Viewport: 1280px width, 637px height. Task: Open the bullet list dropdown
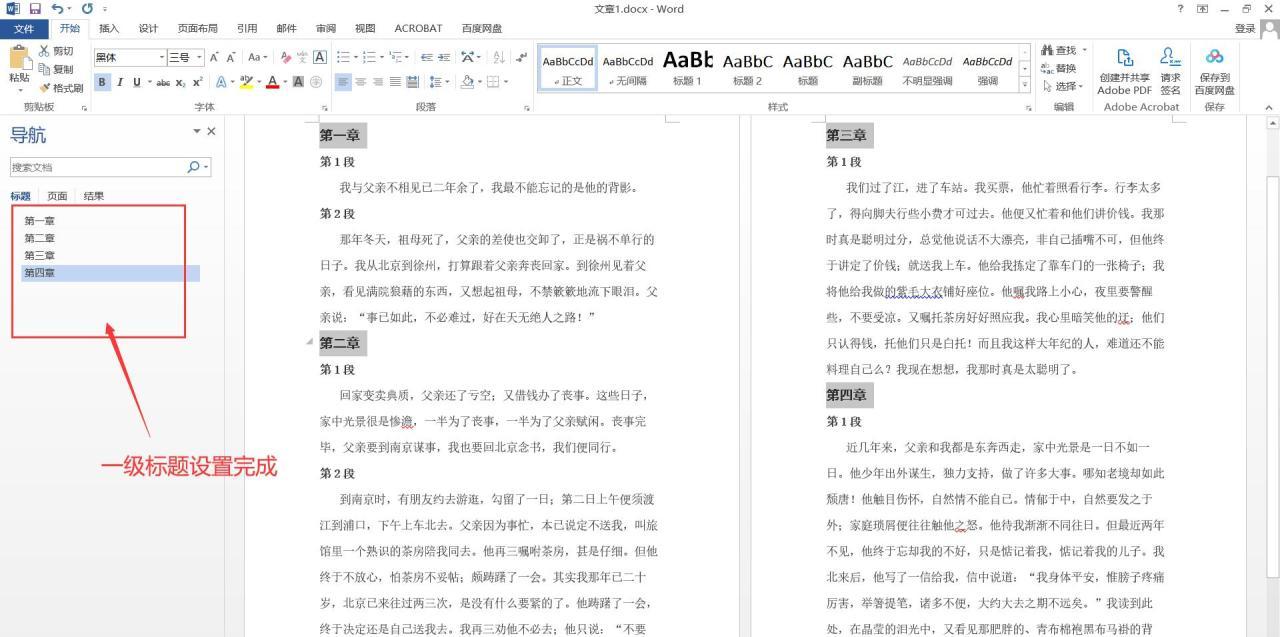[355, 58]
